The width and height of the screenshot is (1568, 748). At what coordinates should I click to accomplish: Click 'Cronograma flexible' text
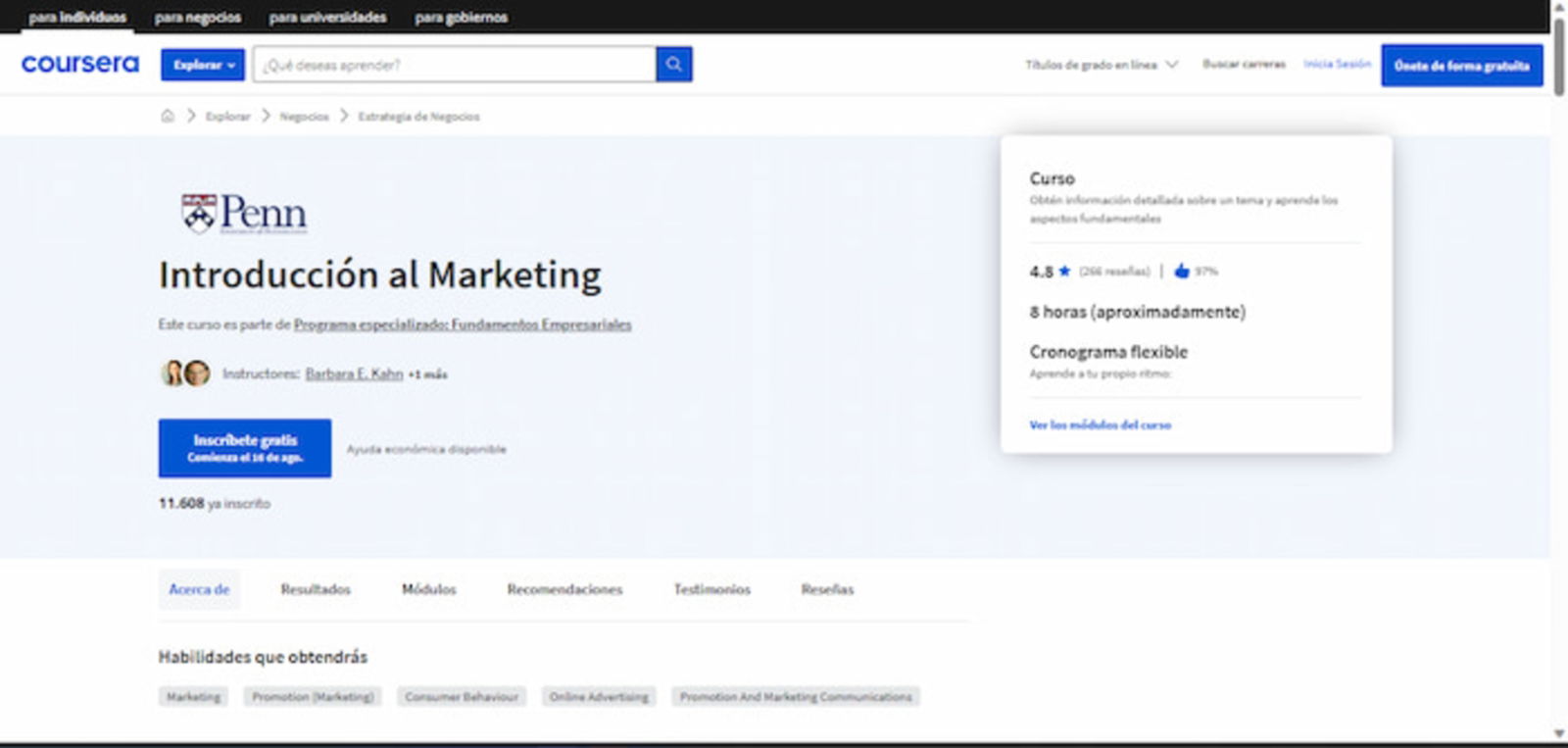pyautogui.click(x=1108, y=351)
